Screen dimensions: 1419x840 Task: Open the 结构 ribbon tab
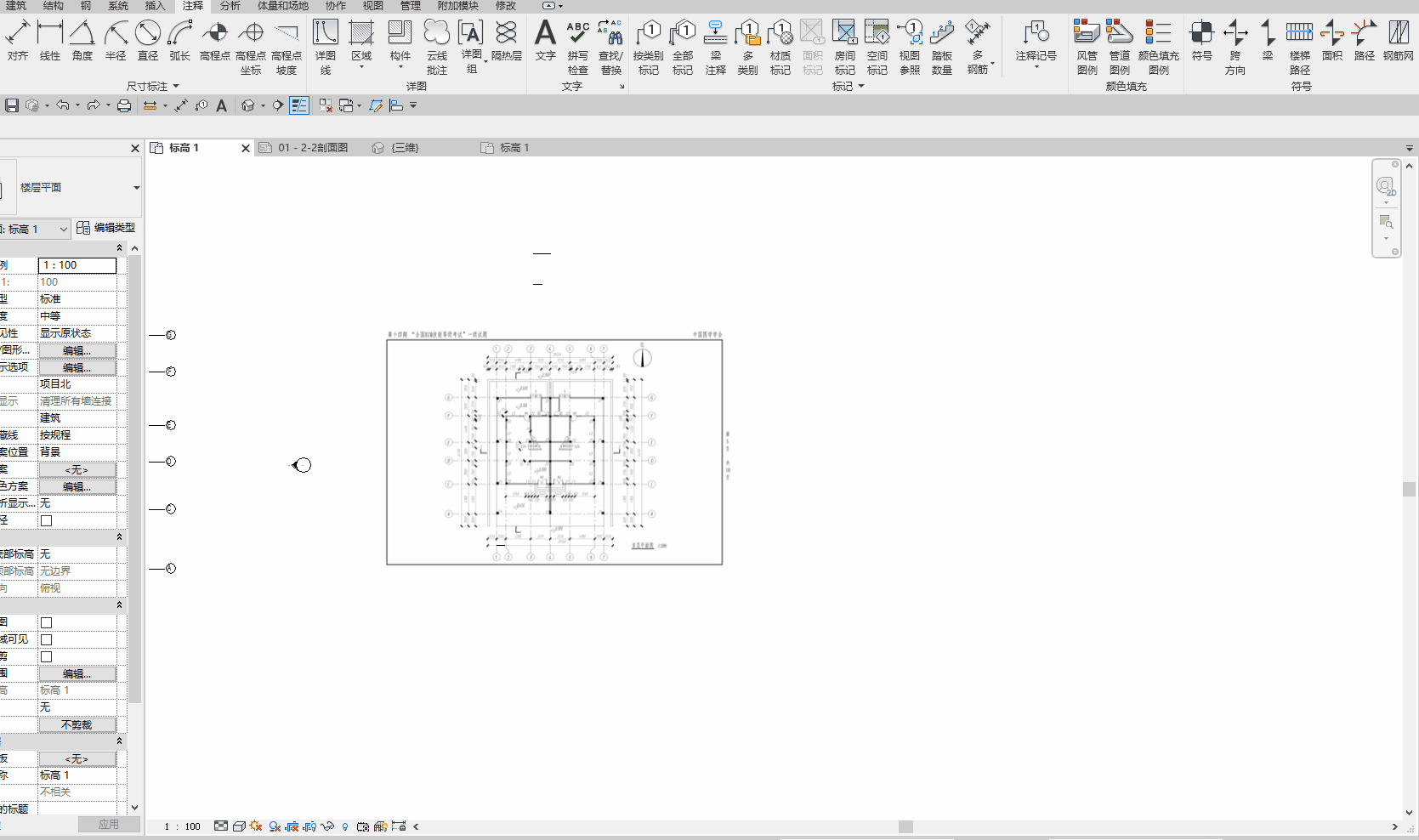pyautogui.click(x=54, y=6)
